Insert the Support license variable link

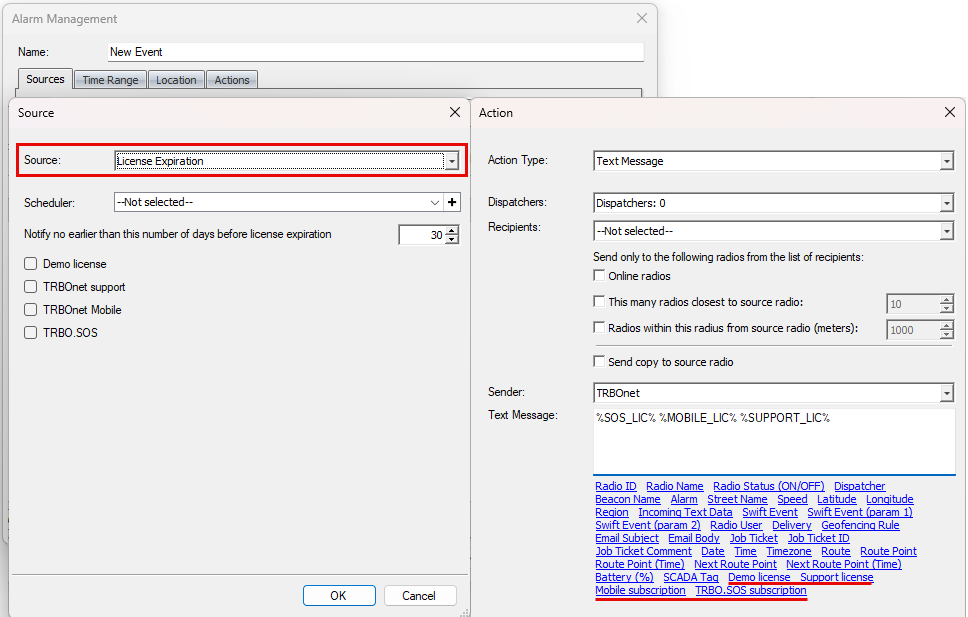(836, 577)
